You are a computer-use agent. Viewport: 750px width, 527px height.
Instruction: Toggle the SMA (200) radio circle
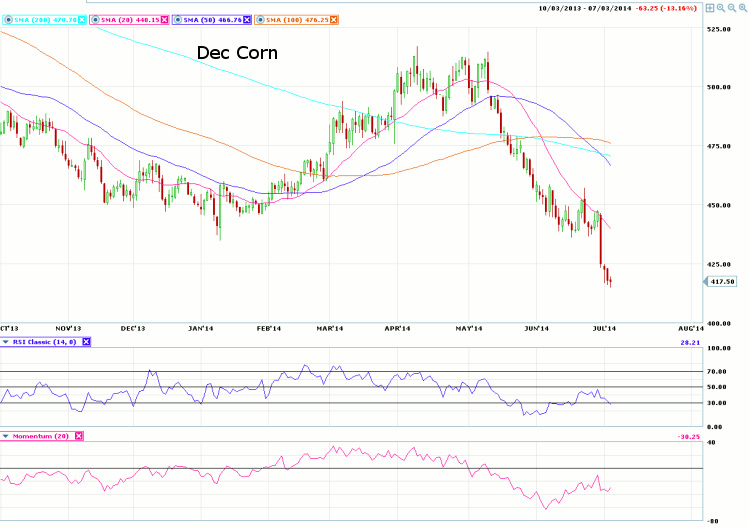coord(7,20)
